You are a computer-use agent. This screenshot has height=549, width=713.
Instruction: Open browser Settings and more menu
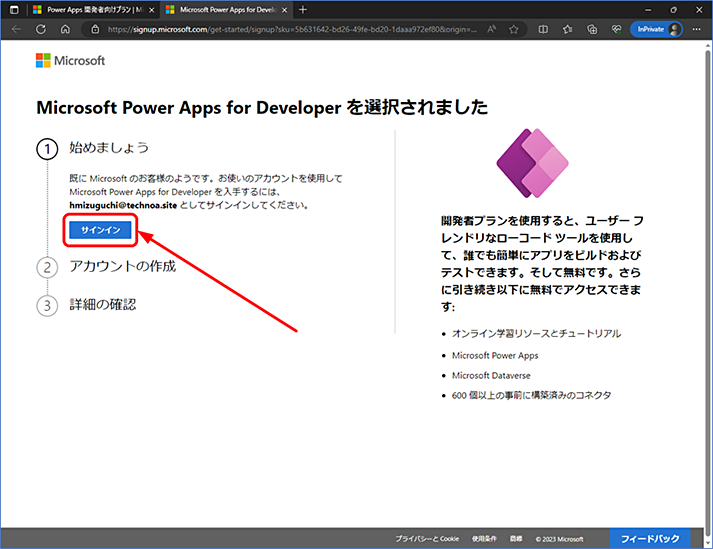[x=697, y=29]
